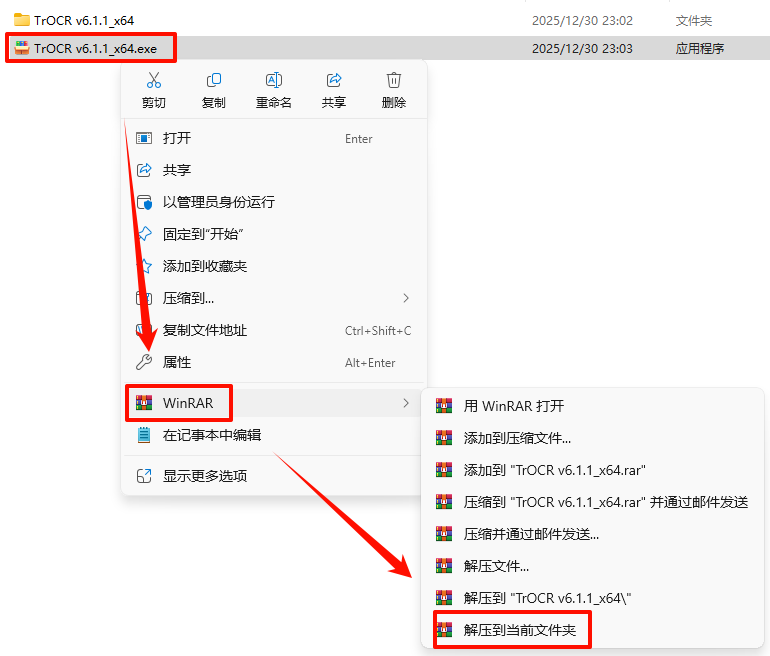770x656 pixels.
Task: Expand the WinRAR submenu arrow
Action: [406, 403]
